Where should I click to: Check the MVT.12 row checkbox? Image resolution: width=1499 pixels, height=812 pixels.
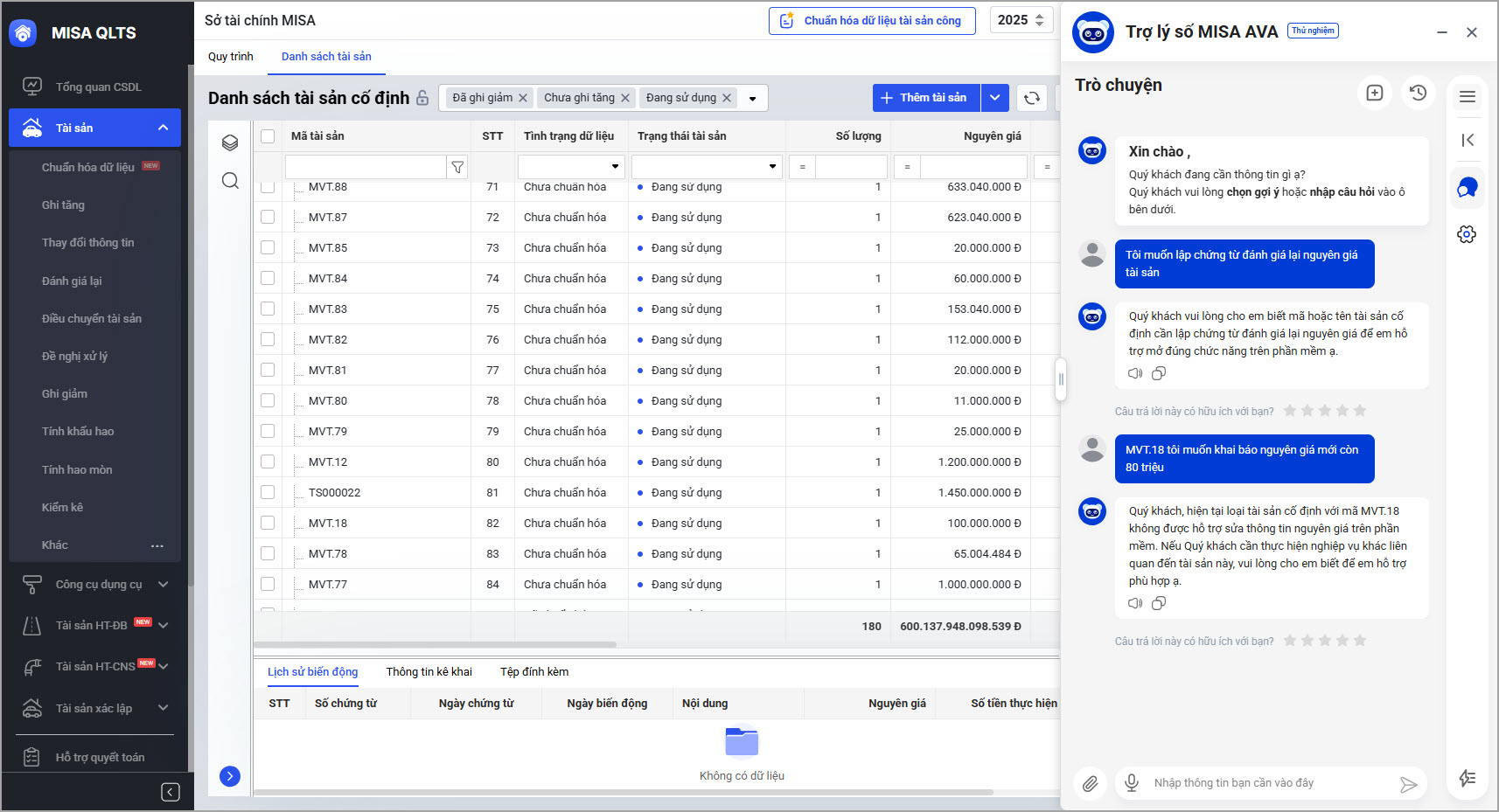pyautogui.click(x=268, y=462)
